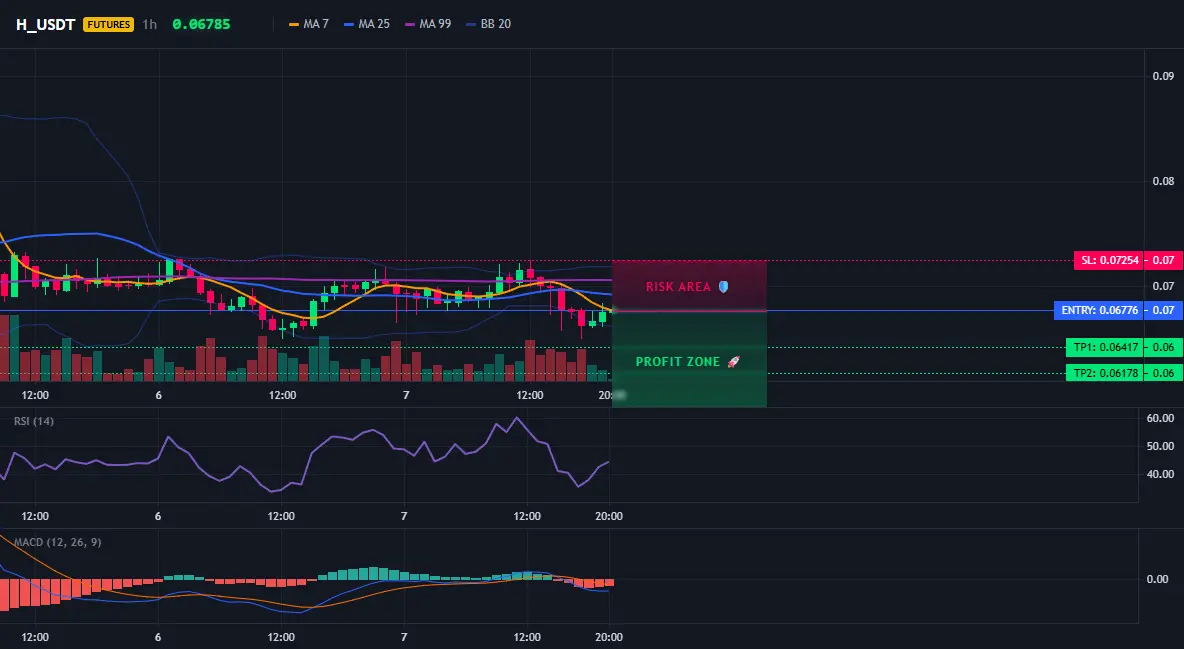This screenshot has height=649, width=1184.
Task: Click the 50.00 RSI axis value
Action: coord(1161,447)
